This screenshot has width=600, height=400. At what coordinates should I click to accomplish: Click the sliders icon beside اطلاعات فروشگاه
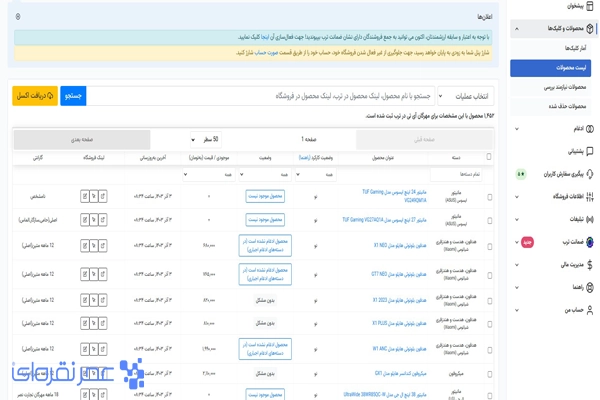[x=590, y=197]
